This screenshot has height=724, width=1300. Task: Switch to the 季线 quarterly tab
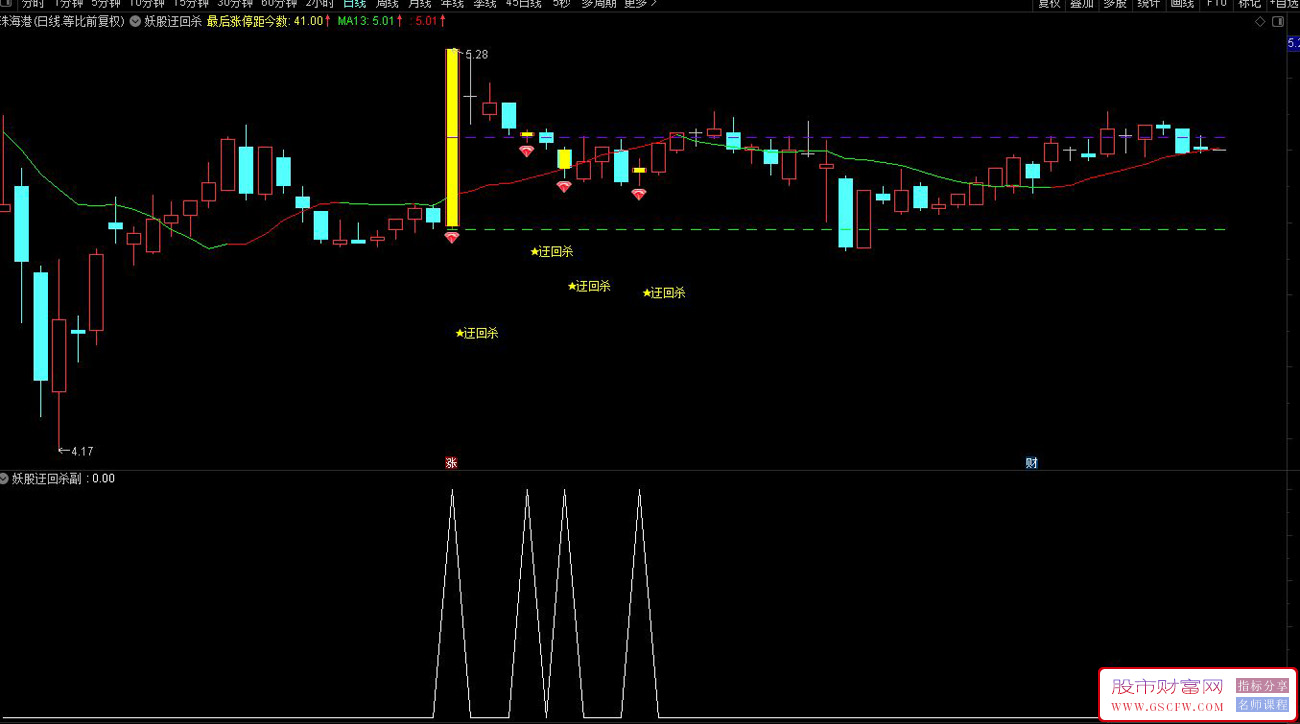click(x=485, y=3)
